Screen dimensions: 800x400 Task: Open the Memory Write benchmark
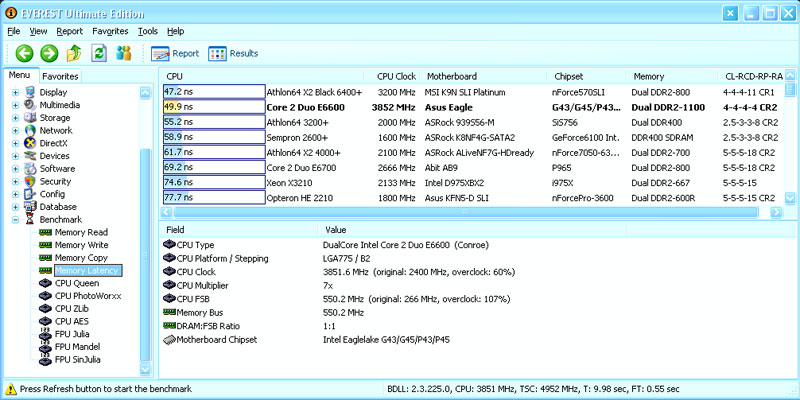point(81,245)
